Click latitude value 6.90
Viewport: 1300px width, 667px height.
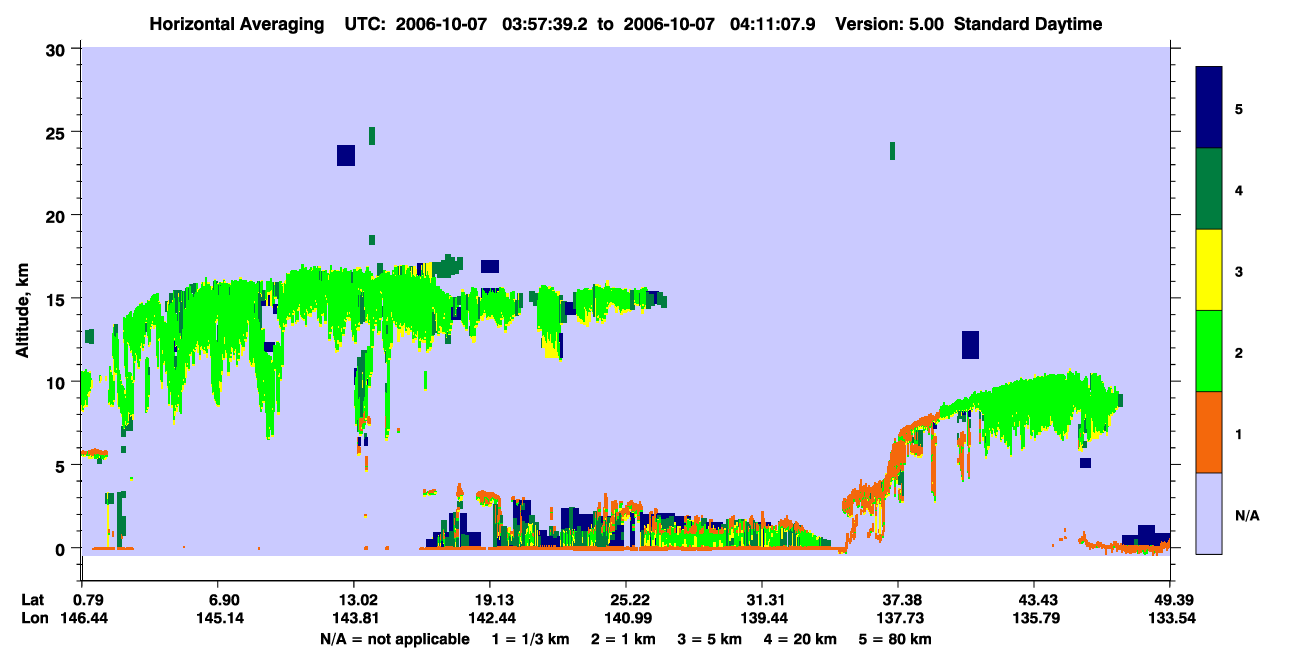(x=217, y=600)
